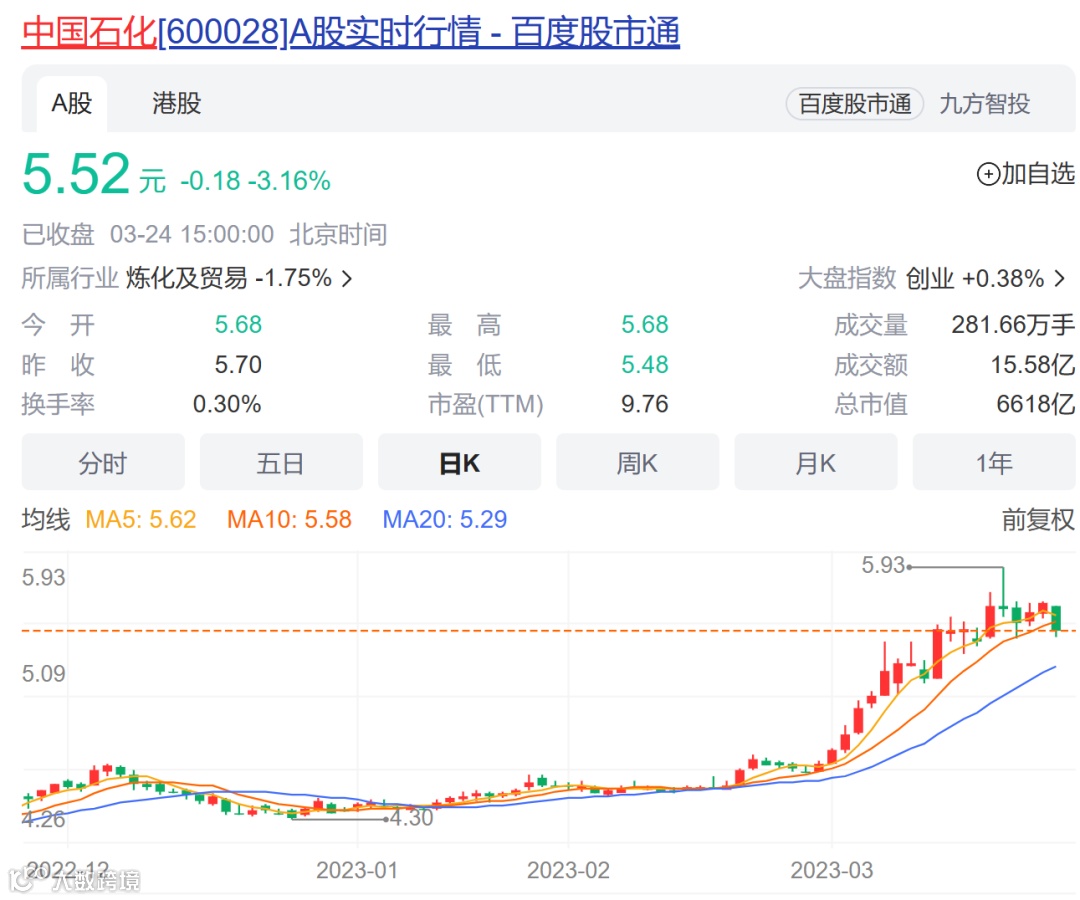Viewport: 1080px width, 900px height.
Task: Switch chart to 五日 view
Action: 281,463
